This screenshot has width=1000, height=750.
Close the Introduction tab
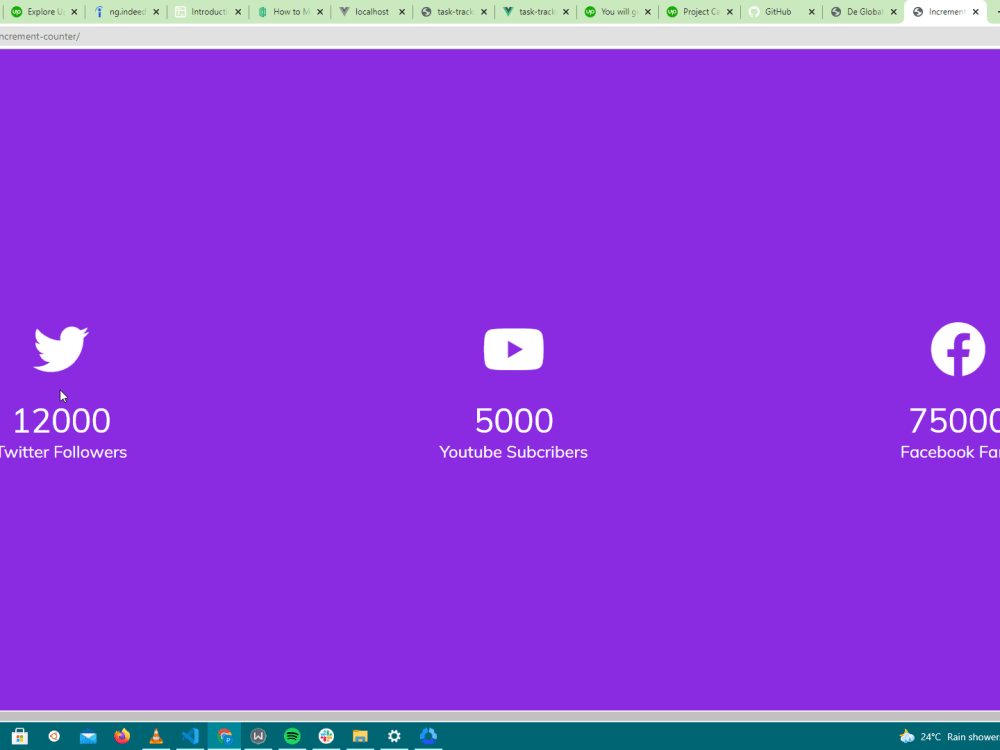pyautogui.click(x=238, y=11)
